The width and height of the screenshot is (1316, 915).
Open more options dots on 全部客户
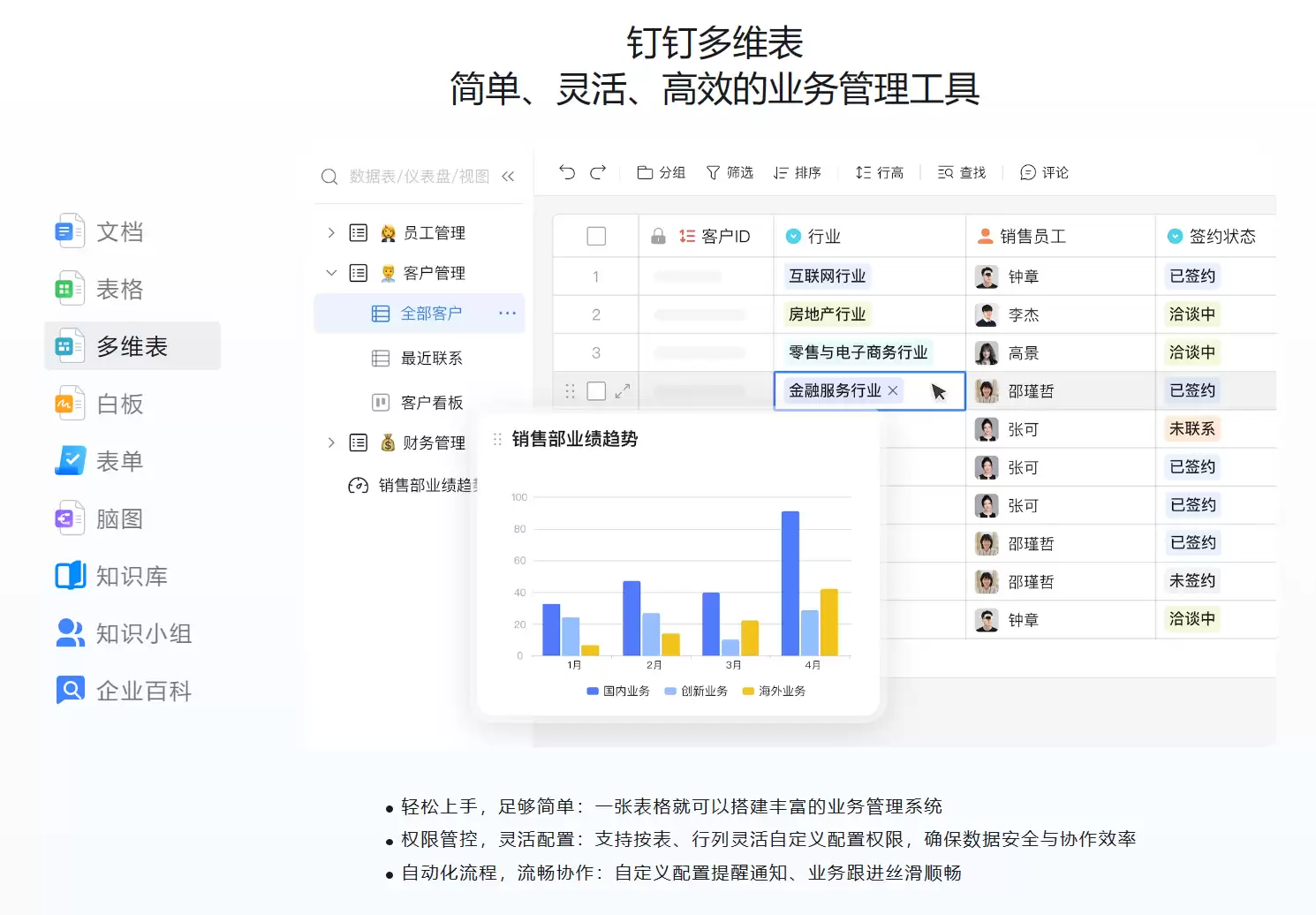[x=507, y=313]
